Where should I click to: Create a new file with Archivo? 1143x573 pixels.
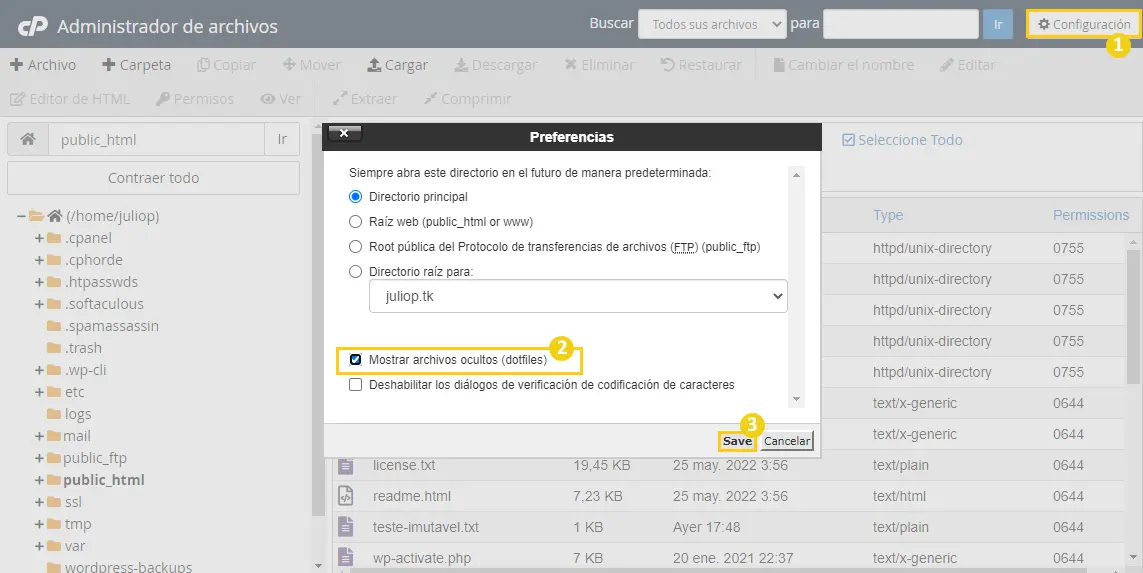coord(43,65)
